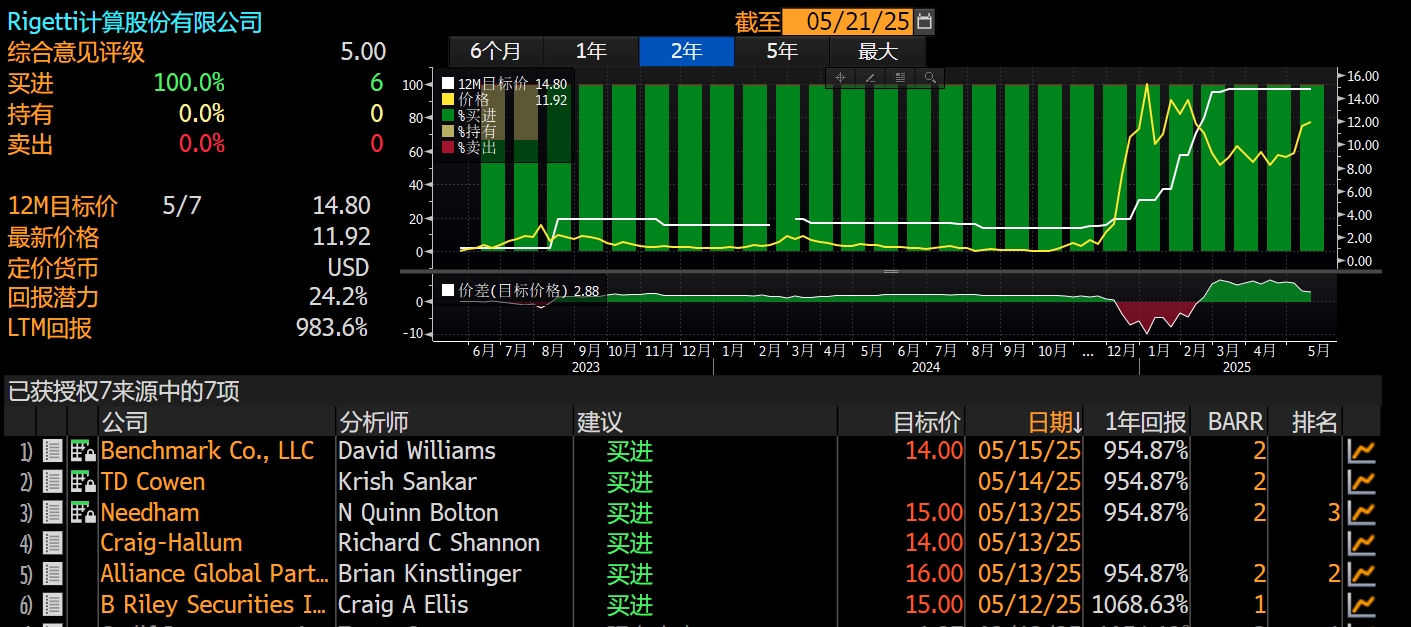Screen dimensions: 1411x627
Task: Click the 5.00 综合意见评级 value
Action: 363,52
